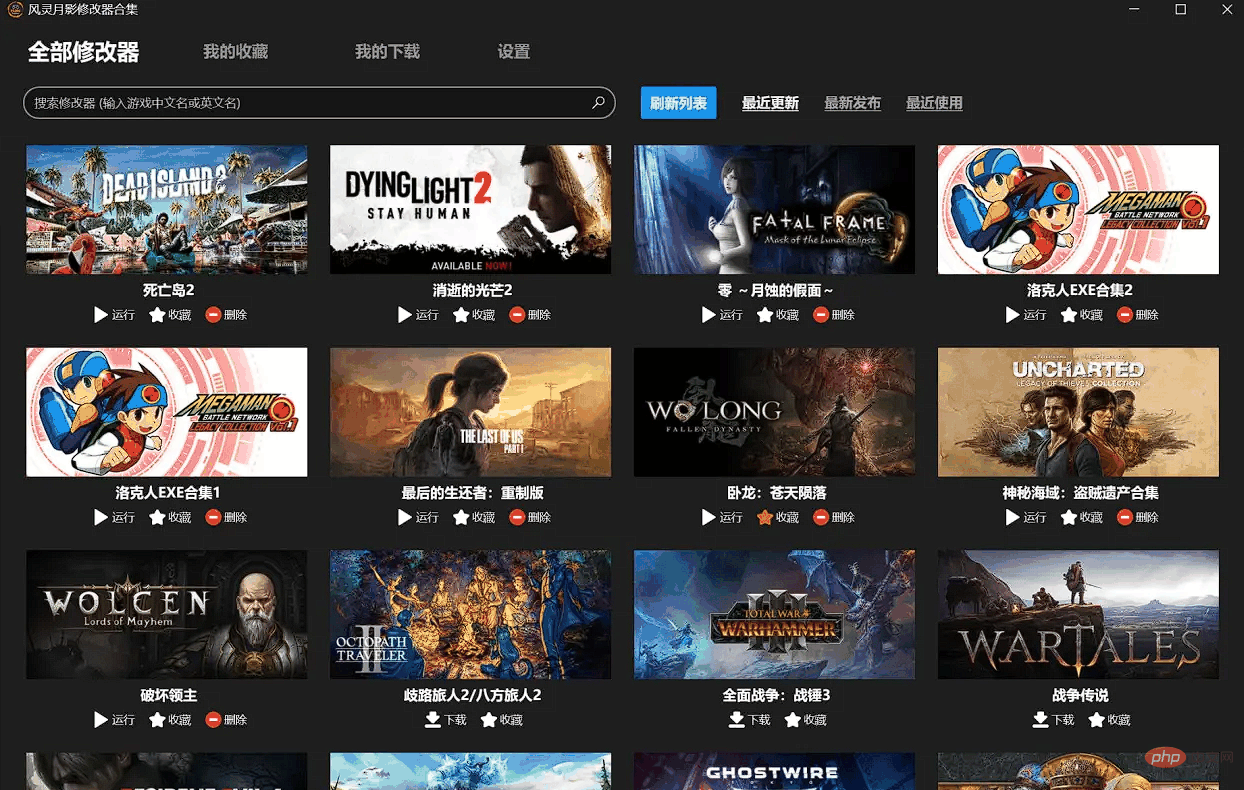Open the 设置 tab
The image size is (1244, 790).
(513, 52)
